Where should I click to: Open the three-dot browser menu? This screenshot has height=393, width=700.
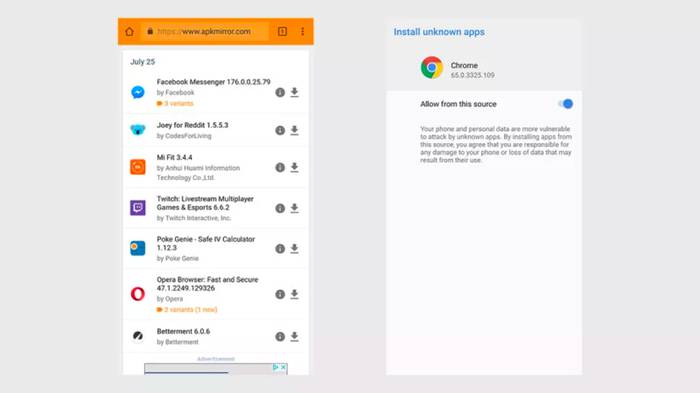(x=302, y=31)
